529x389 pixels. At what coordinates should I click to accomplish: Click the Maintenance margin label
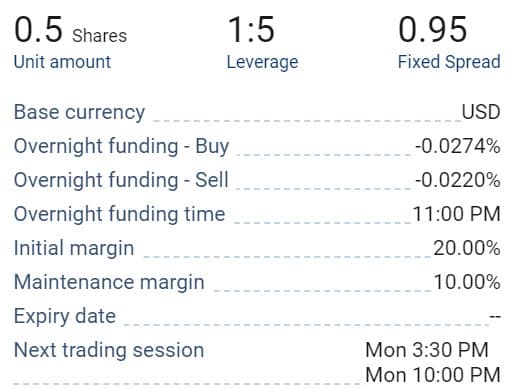click(x=109, y=282)
